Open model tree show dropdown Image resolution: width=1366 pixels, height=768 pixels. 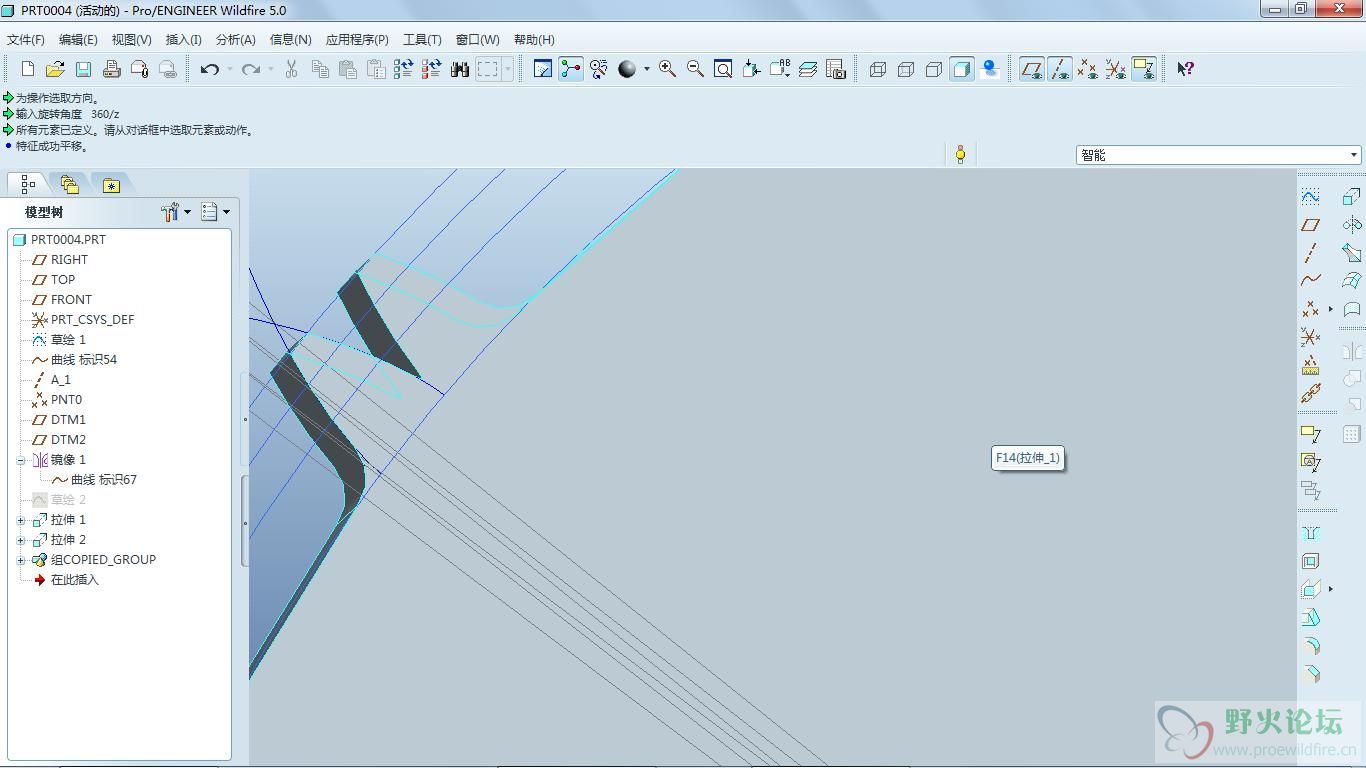point(215,212)
